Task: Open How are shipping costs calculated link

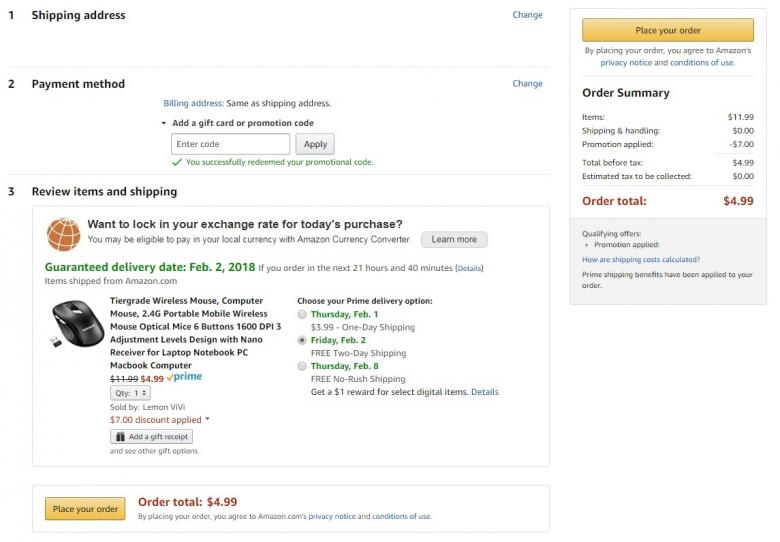Action: (641, 259)
